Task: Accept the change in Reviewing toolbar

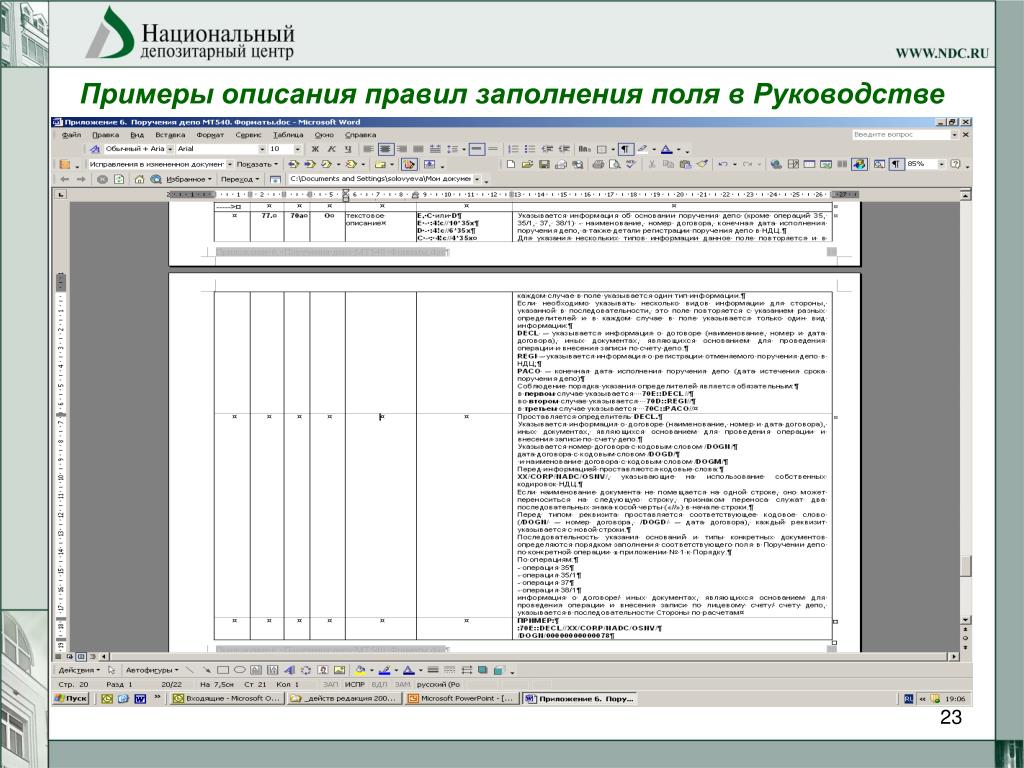Action: (x=327, y=164)
